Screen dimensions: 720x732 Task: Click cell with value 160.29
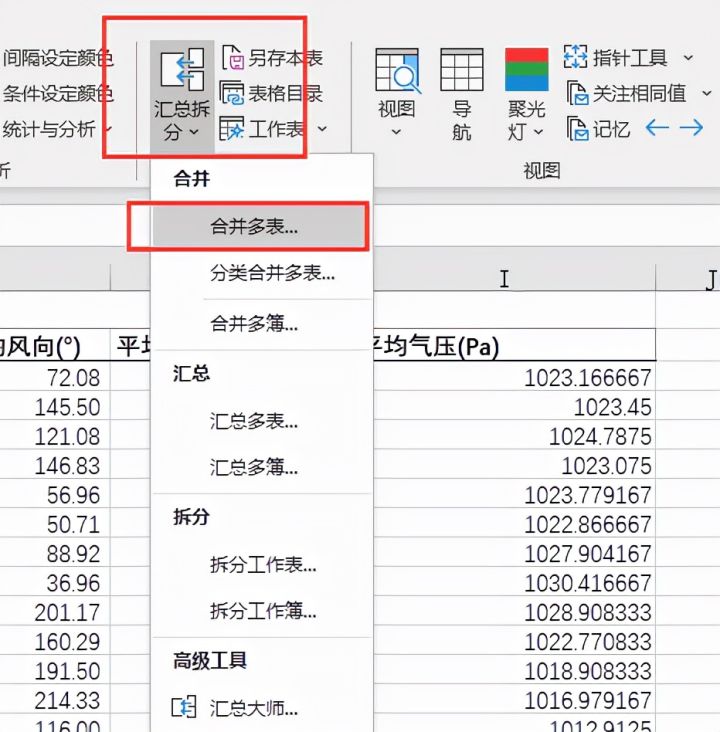tap(55, 641)
